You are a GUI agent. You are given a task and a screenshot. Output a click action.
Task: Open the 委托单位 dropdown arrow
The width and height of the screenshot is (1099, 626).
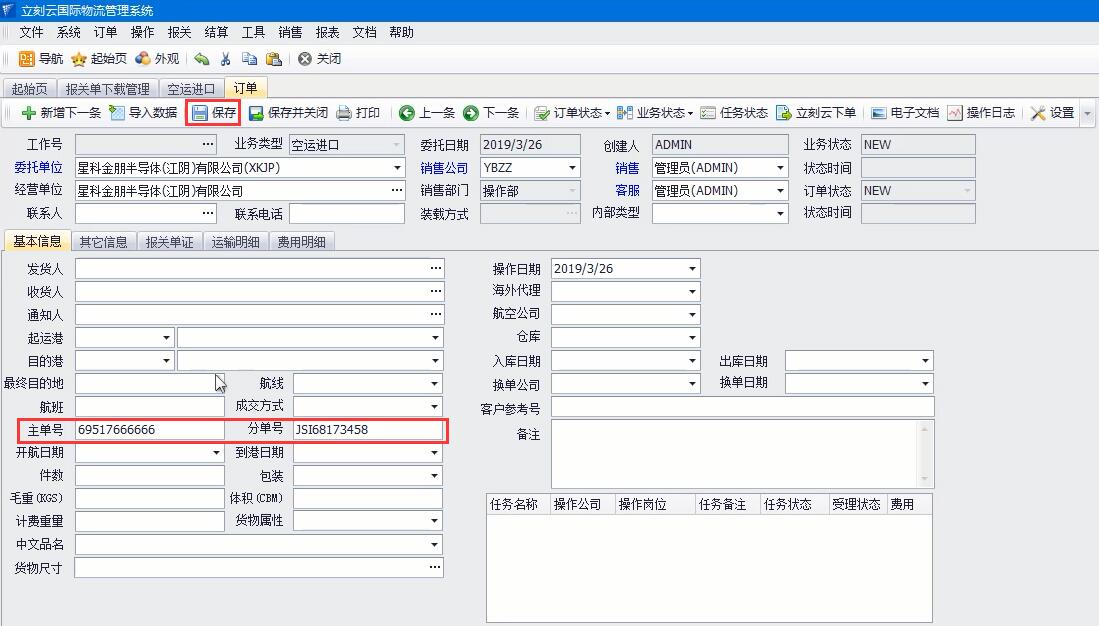[x=397, y=168]
